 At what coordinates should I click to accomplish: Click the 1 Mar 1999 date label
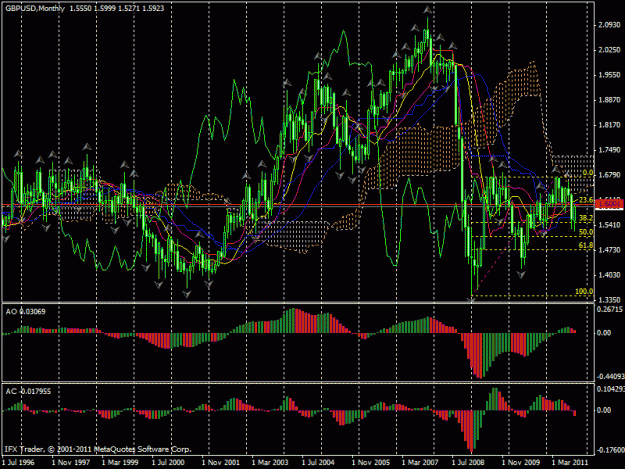tap(120, 463)
